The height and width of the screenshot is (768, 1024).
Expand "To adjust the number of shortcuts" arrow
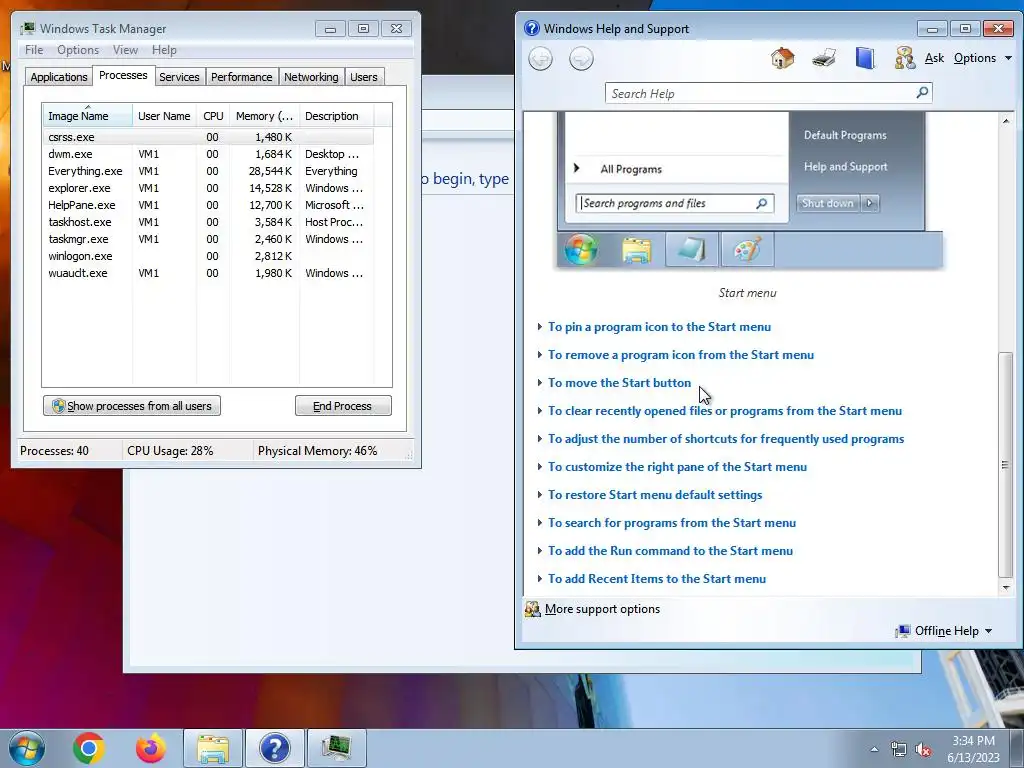539,439
